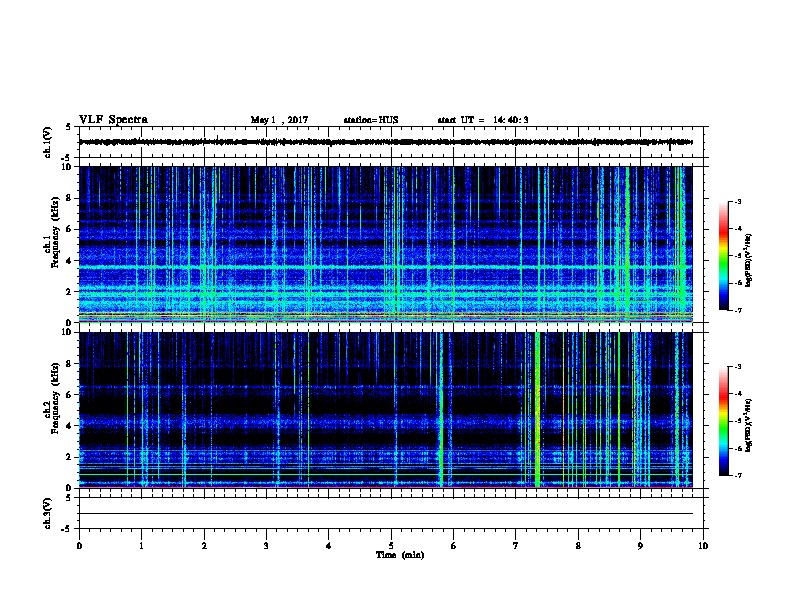Click the flat ch.3 voltage trace line

click(385, 514)
